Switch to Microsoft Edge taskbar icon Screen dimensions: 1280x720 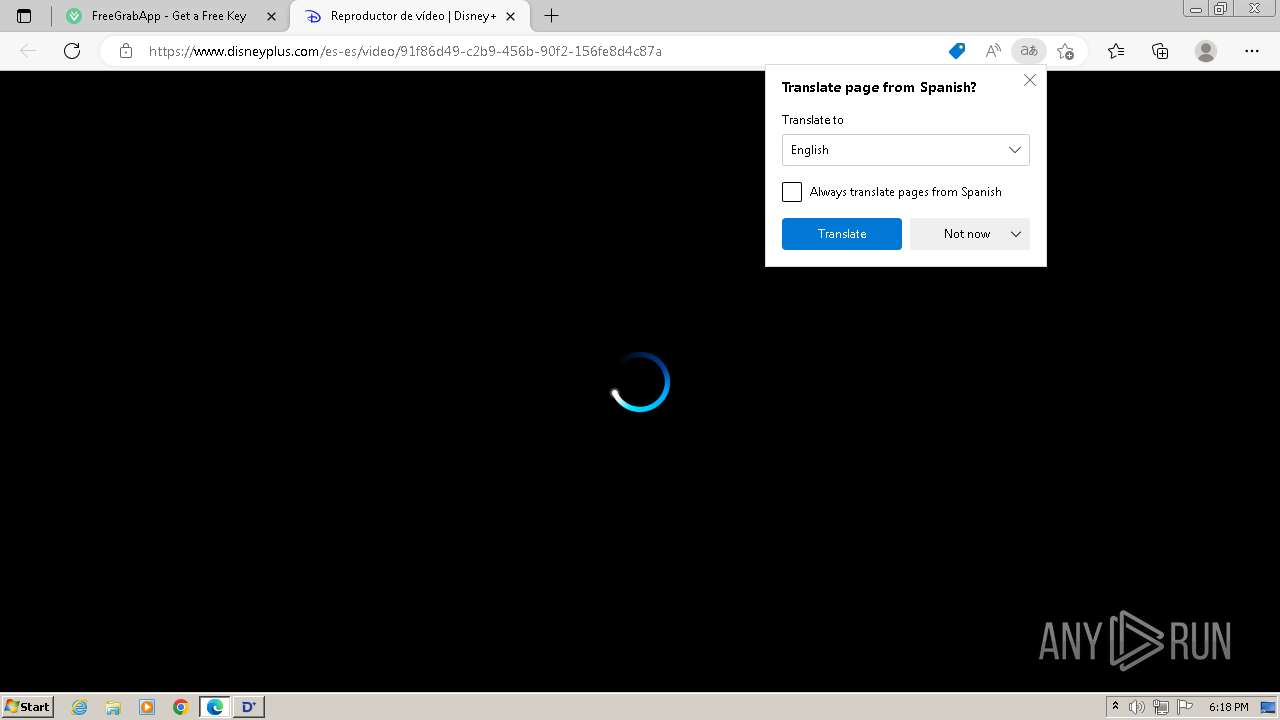tap(215, 707)
